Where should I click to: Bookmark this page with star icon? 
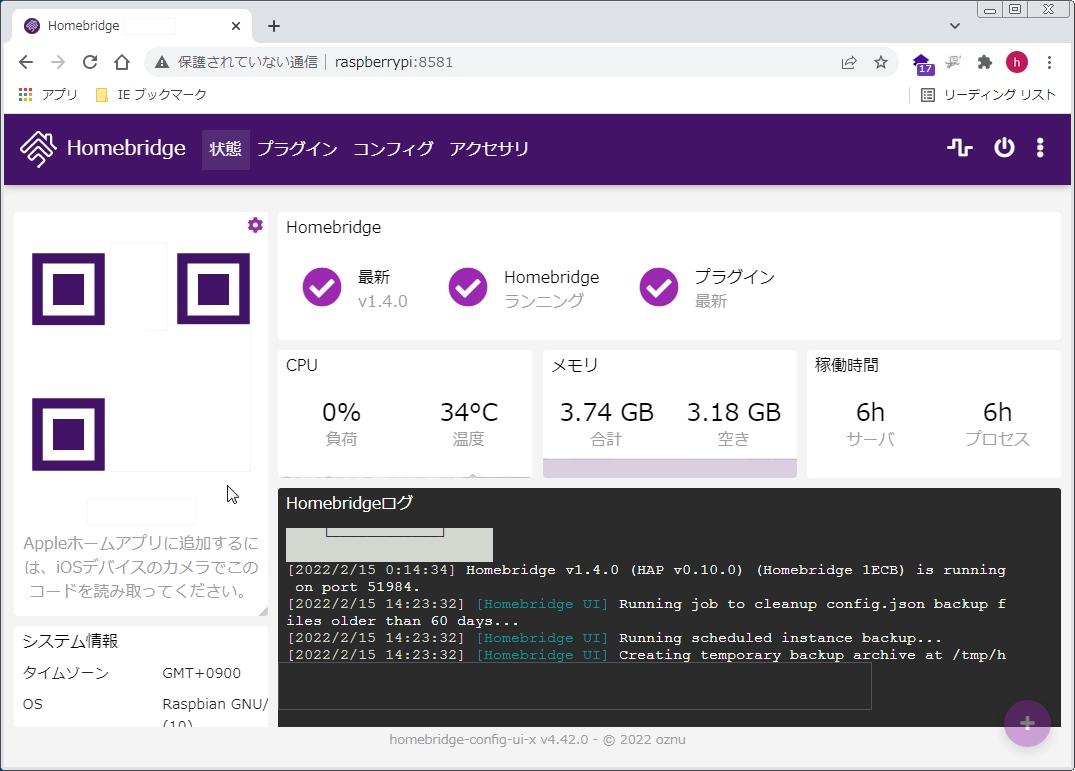[x=881, y=62]
